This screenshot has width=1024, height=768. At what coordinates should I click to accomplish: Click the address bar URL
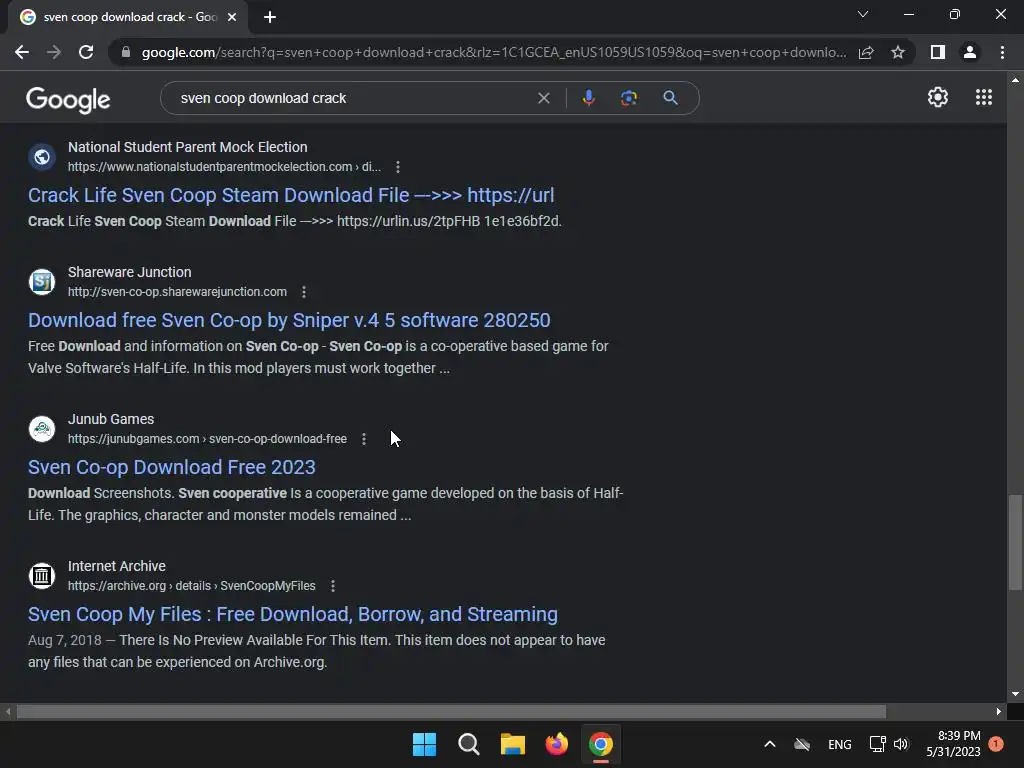pos(493,52)
